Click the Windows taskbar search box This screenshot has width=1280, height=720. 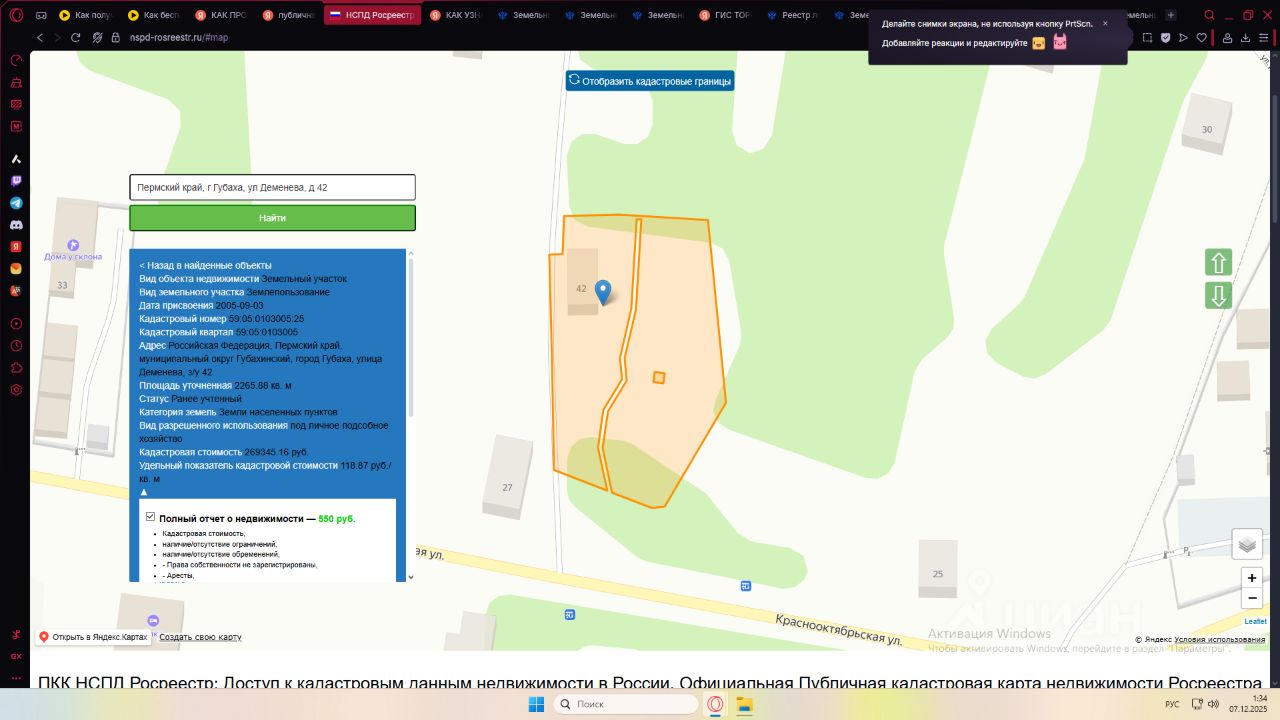click(625, 704)
